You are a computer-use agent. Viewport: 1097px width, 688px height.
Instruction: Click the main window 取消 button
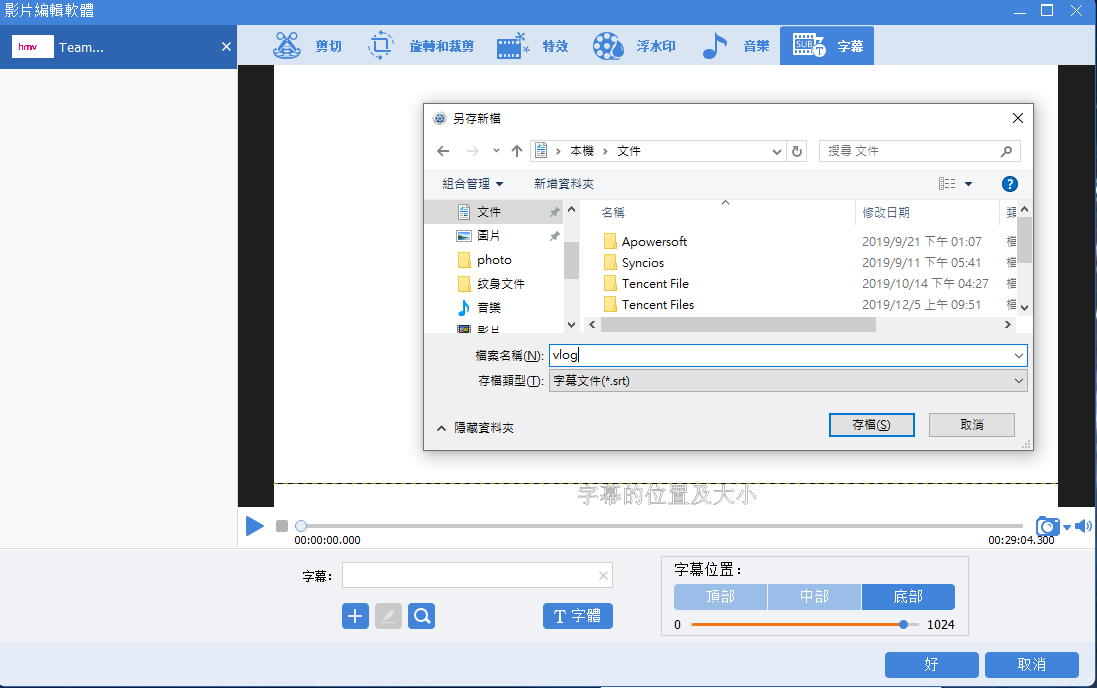1031,664
